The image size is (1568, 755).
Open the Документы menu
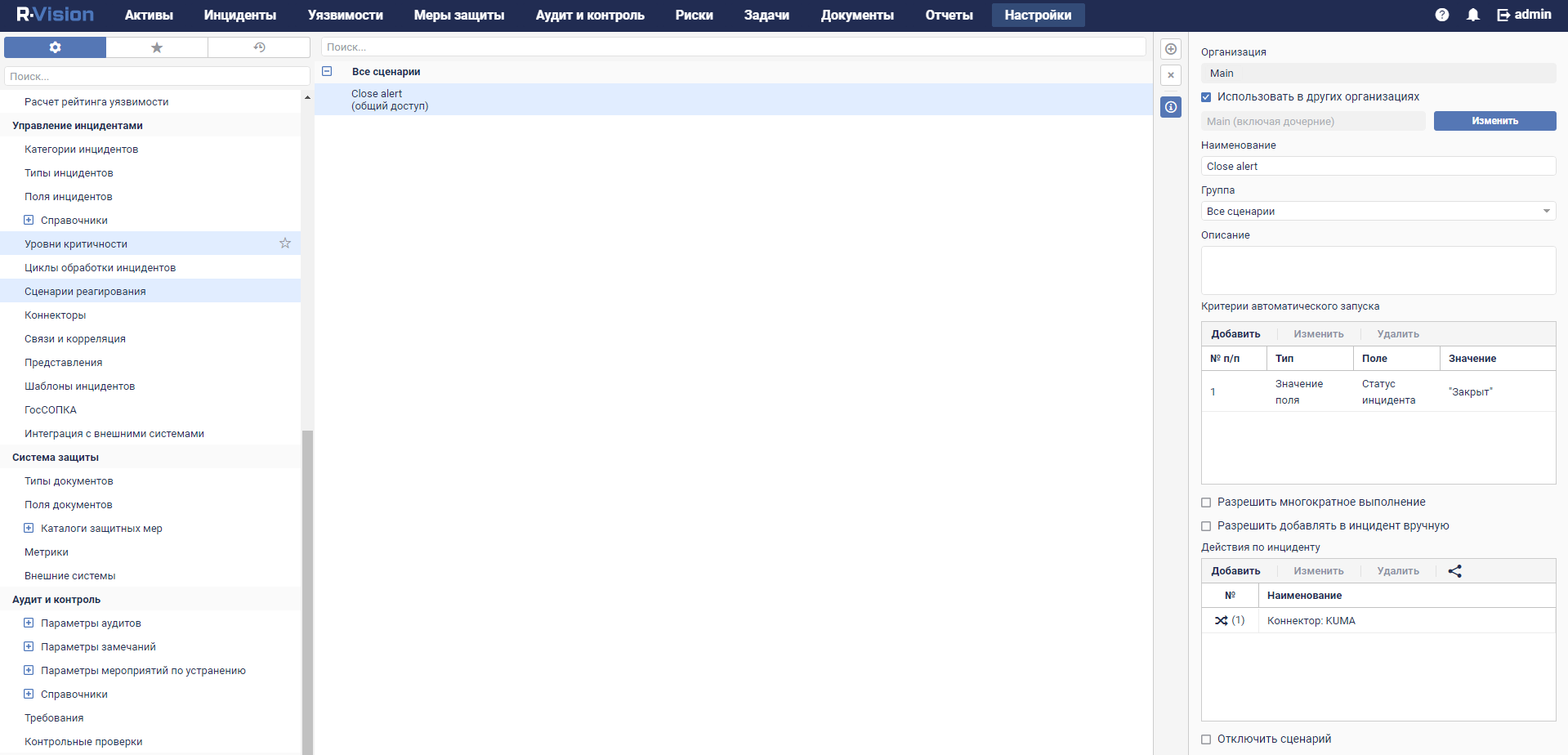[x=857, y=16]
